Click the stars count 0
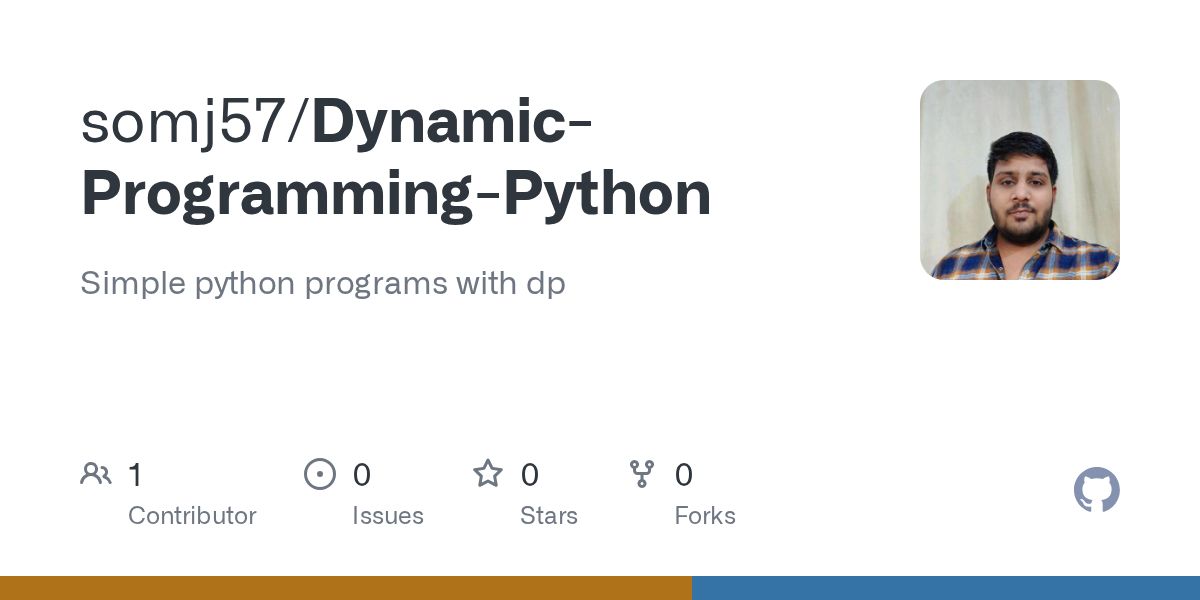The height and width of the screenshot is (600, 1200). 530,475
